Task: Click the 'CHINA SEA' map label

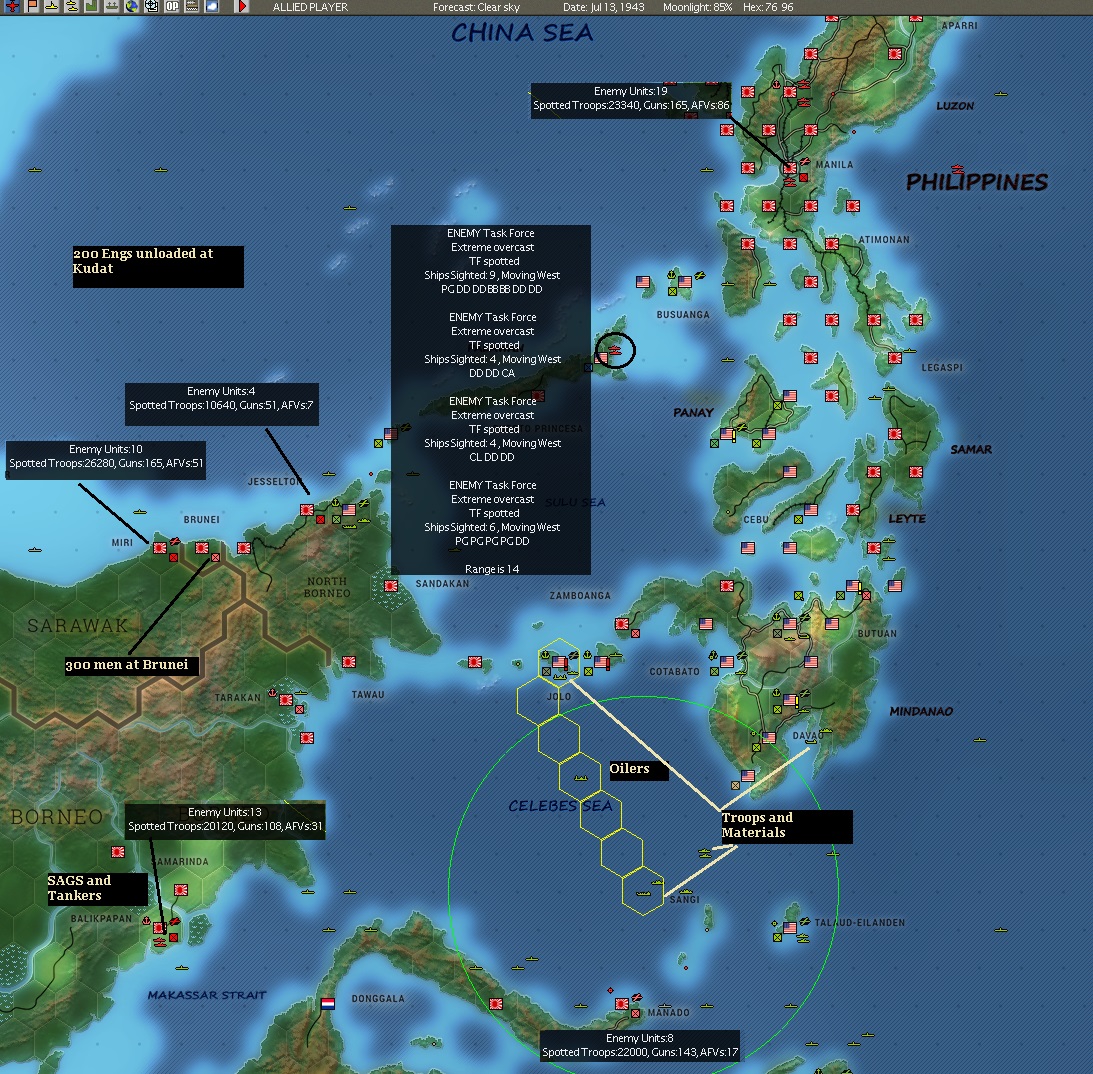Action: tap(522, 33)
